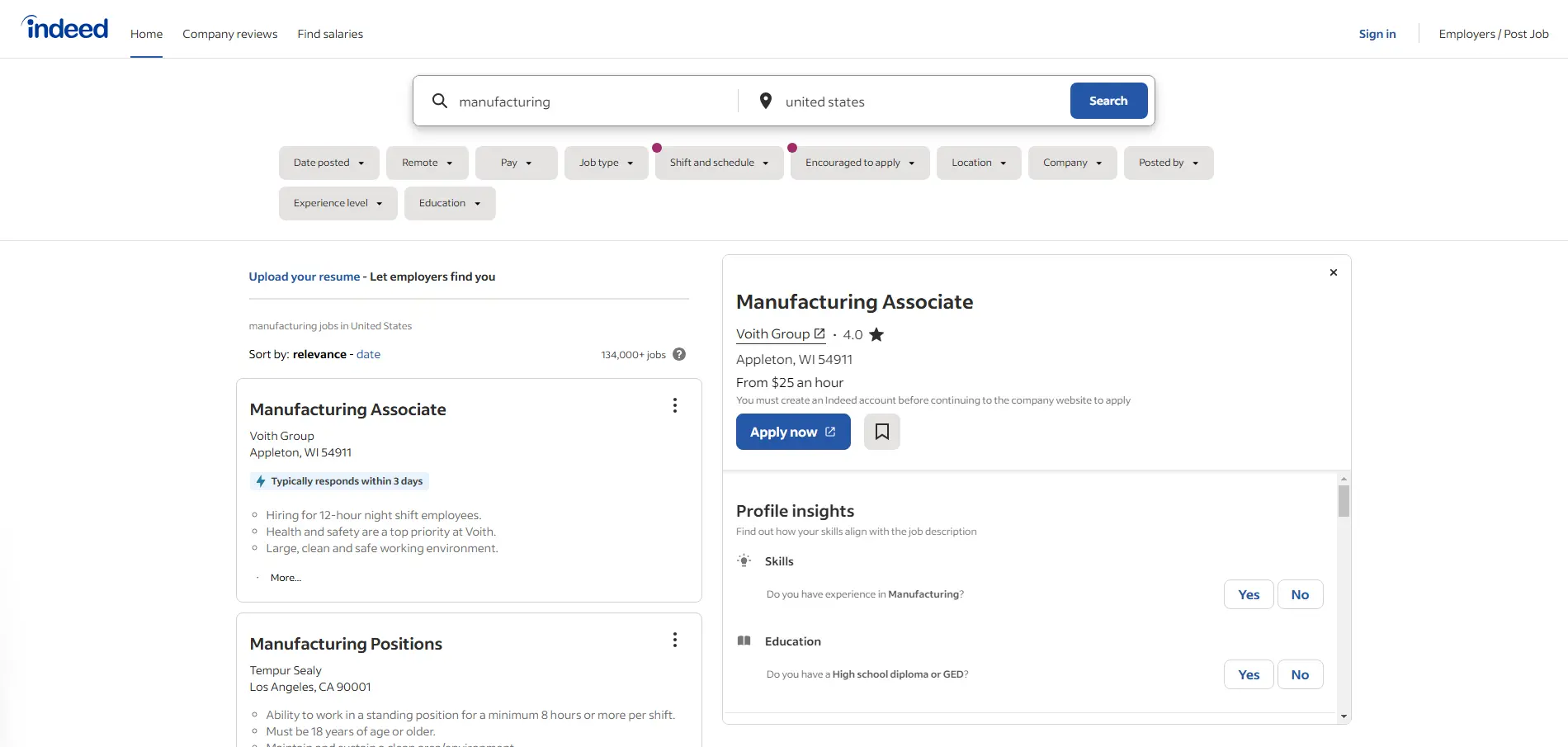Click the Skills lightbulb icon
The image size is (1568, 747).
[744, 560]
